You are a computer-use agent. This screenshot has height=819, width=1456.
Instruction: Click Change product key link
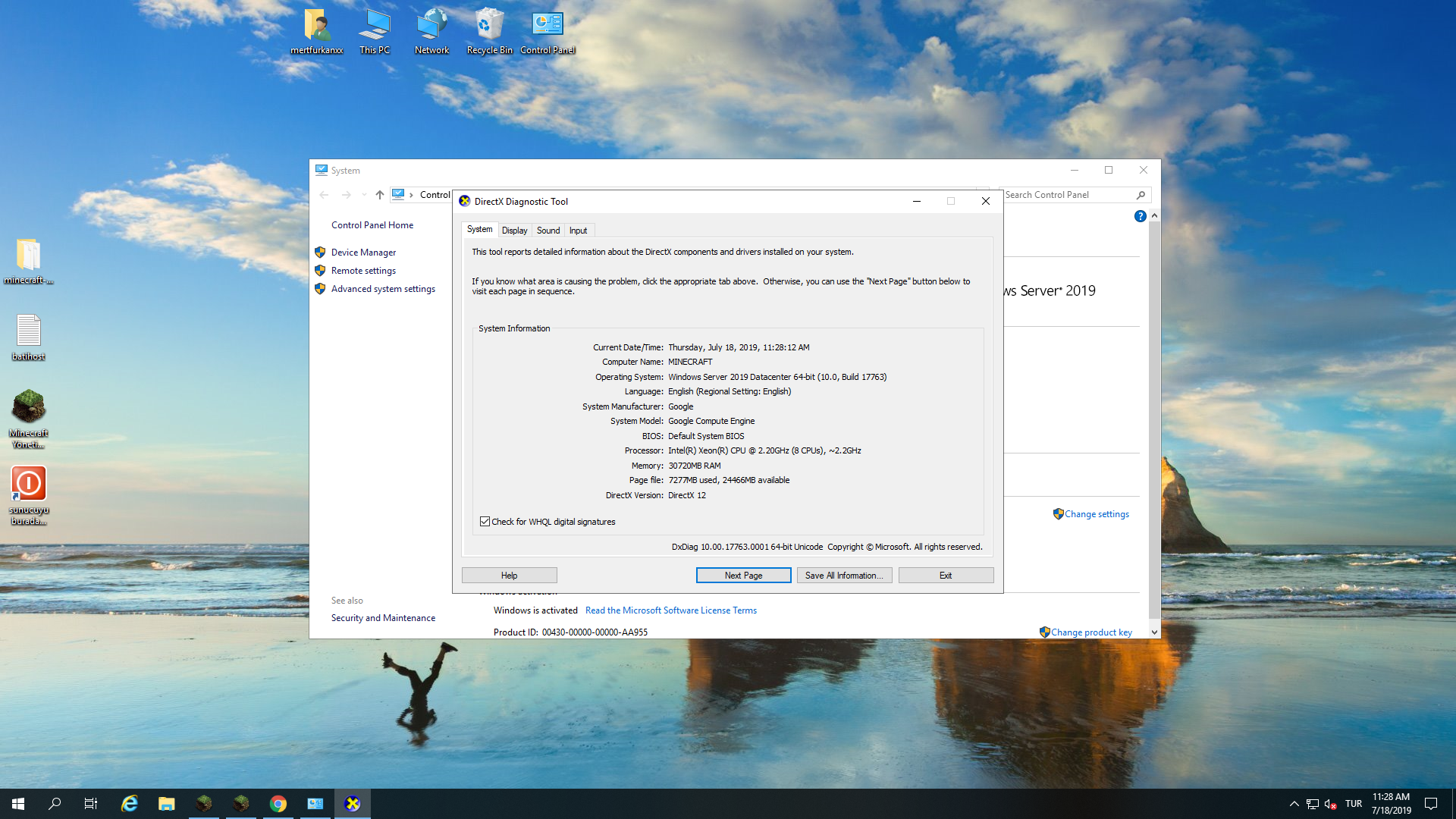(x=1091, y=632)
